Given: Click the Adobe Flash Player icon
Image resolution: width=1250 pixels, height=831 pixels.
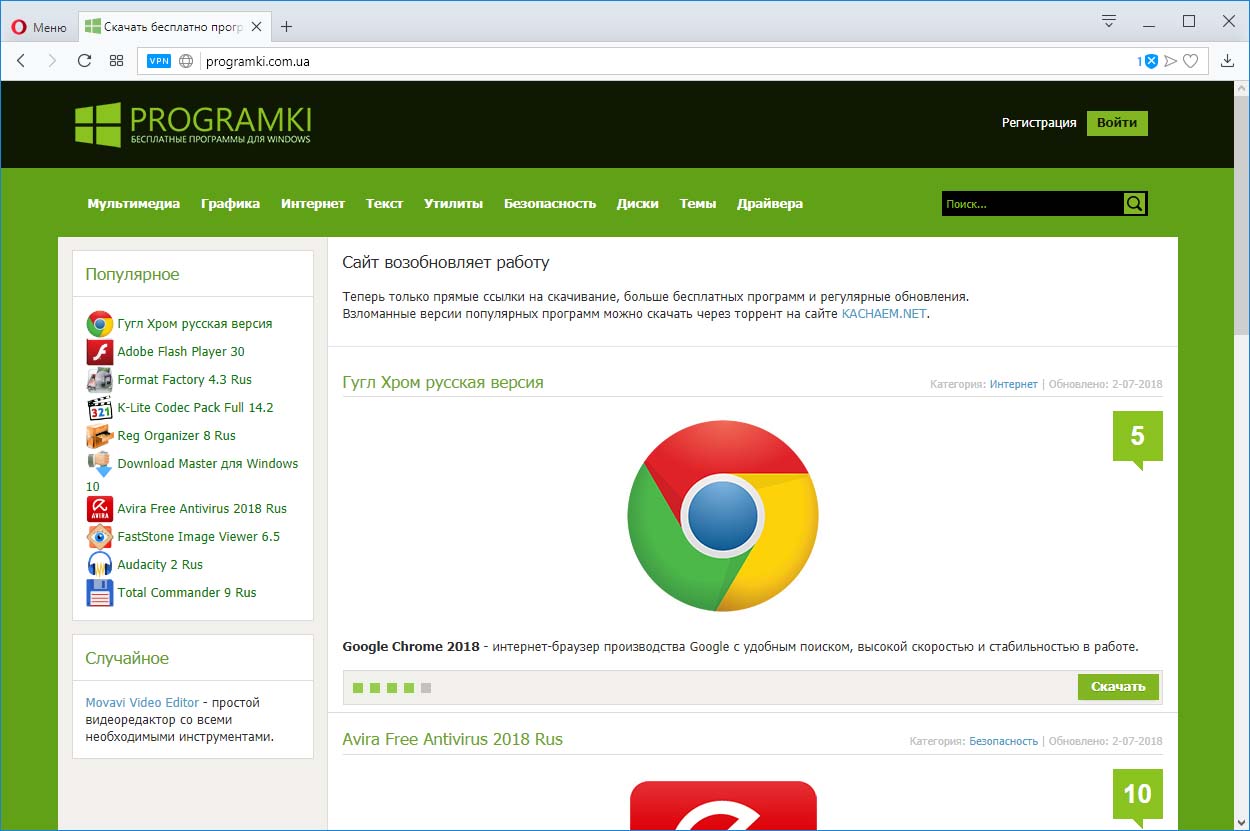Looking at the screenshot, I should coord(100,352).
